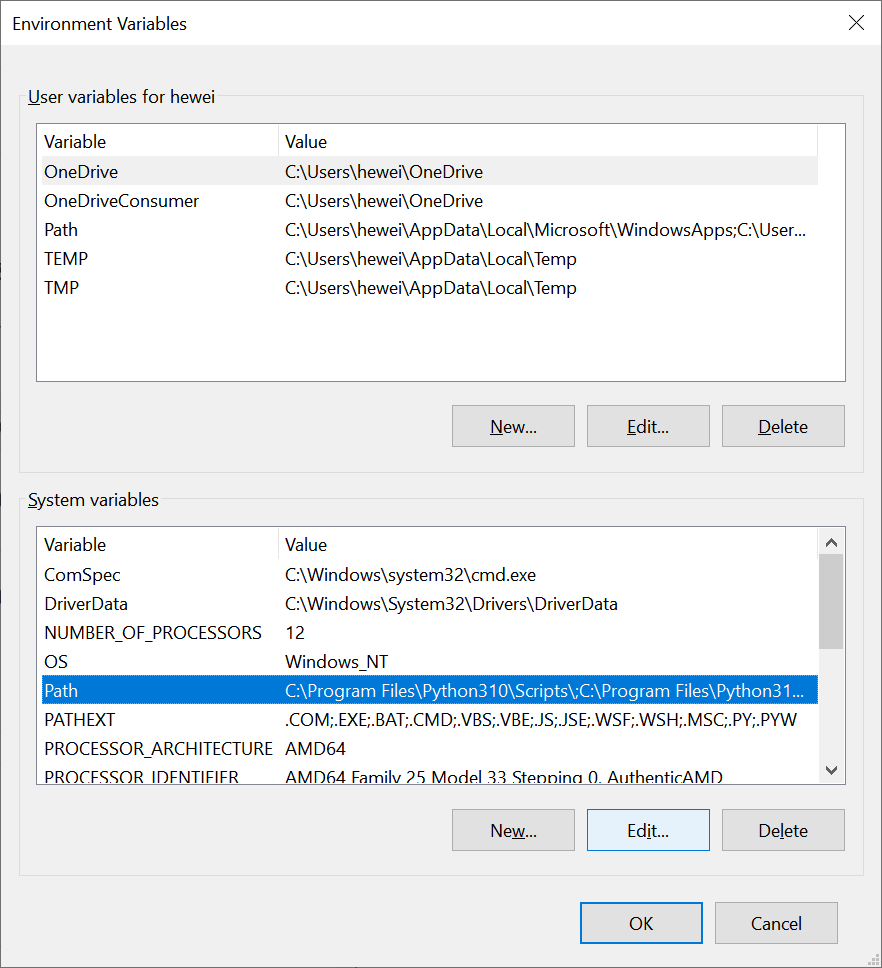Close the Environment Variables dialog
This screenshot has height=968, width=882.
(x=856, y=23)
